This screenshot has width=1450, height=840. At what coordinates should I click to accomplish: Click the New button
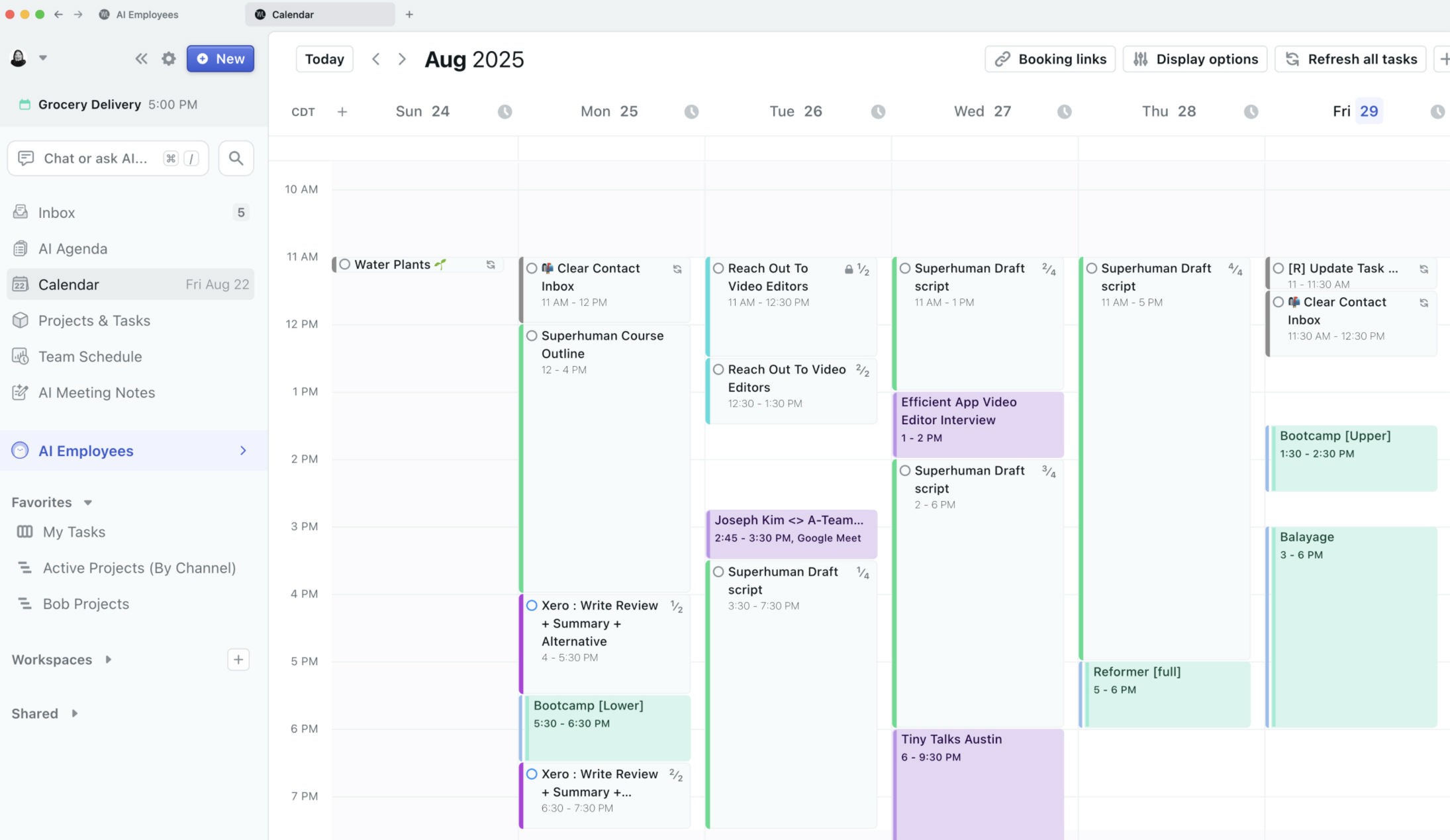click(x=220, y=59)
